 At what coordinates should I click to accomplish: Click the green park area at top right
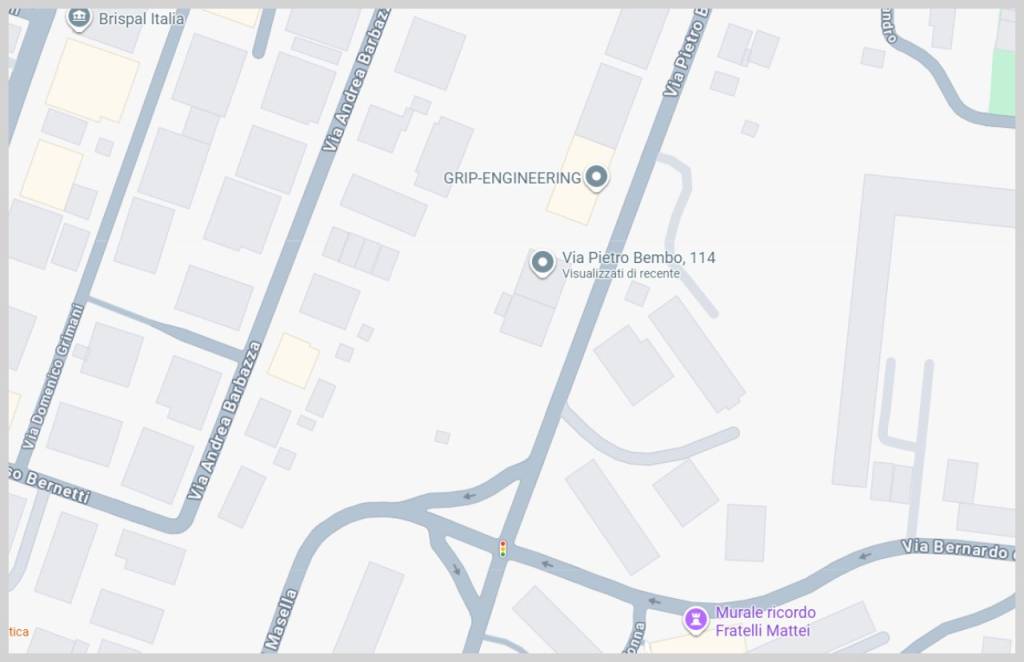tap(1001, 82)
